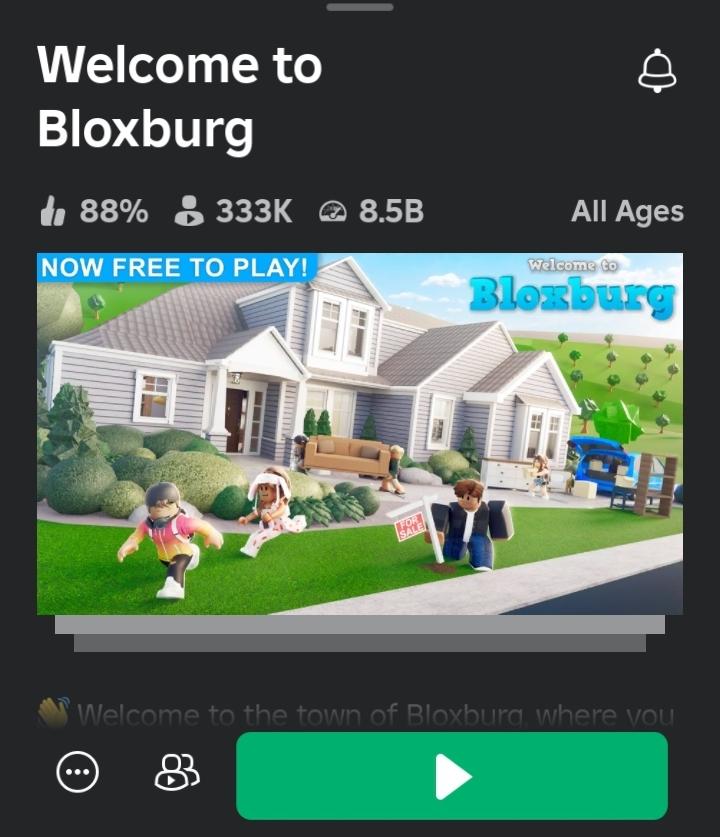Image resolution: width=720 pixels, height=837 pixels.
Task: Tap the 8.5B visits count
Action: click(x=391, y=211)
